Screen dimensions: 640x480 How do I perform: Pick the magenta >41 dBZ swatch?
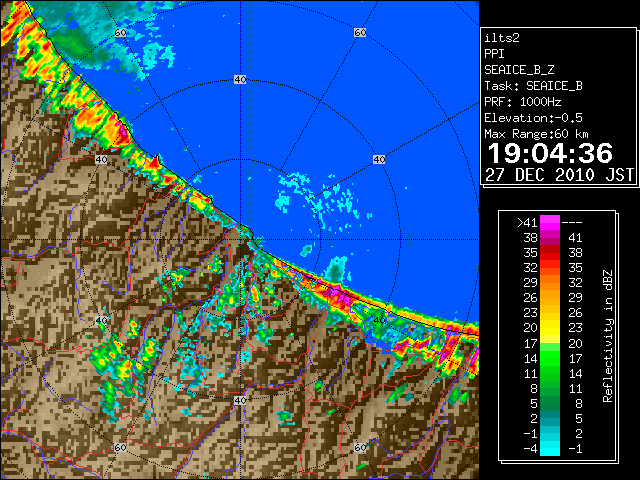click(550, 223)
